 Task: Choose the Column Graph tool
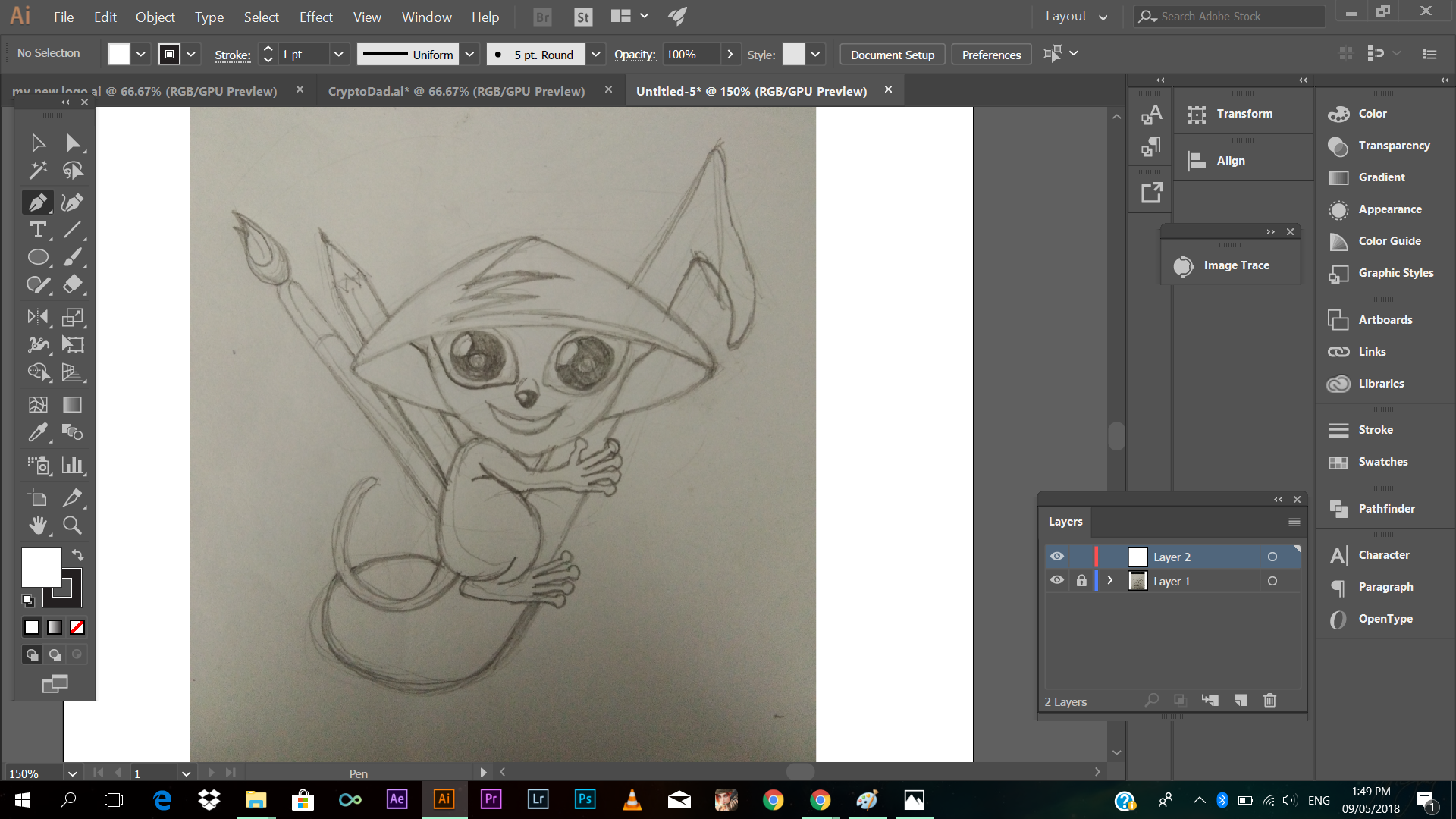tap(73, 465)
